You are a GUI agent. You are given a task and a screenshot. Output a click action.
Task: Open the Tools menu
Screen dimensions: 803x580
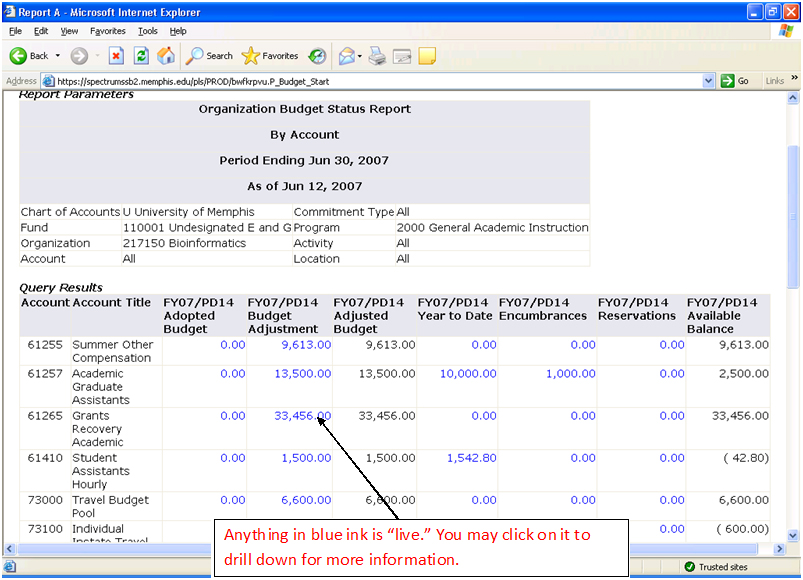(147, 31)
